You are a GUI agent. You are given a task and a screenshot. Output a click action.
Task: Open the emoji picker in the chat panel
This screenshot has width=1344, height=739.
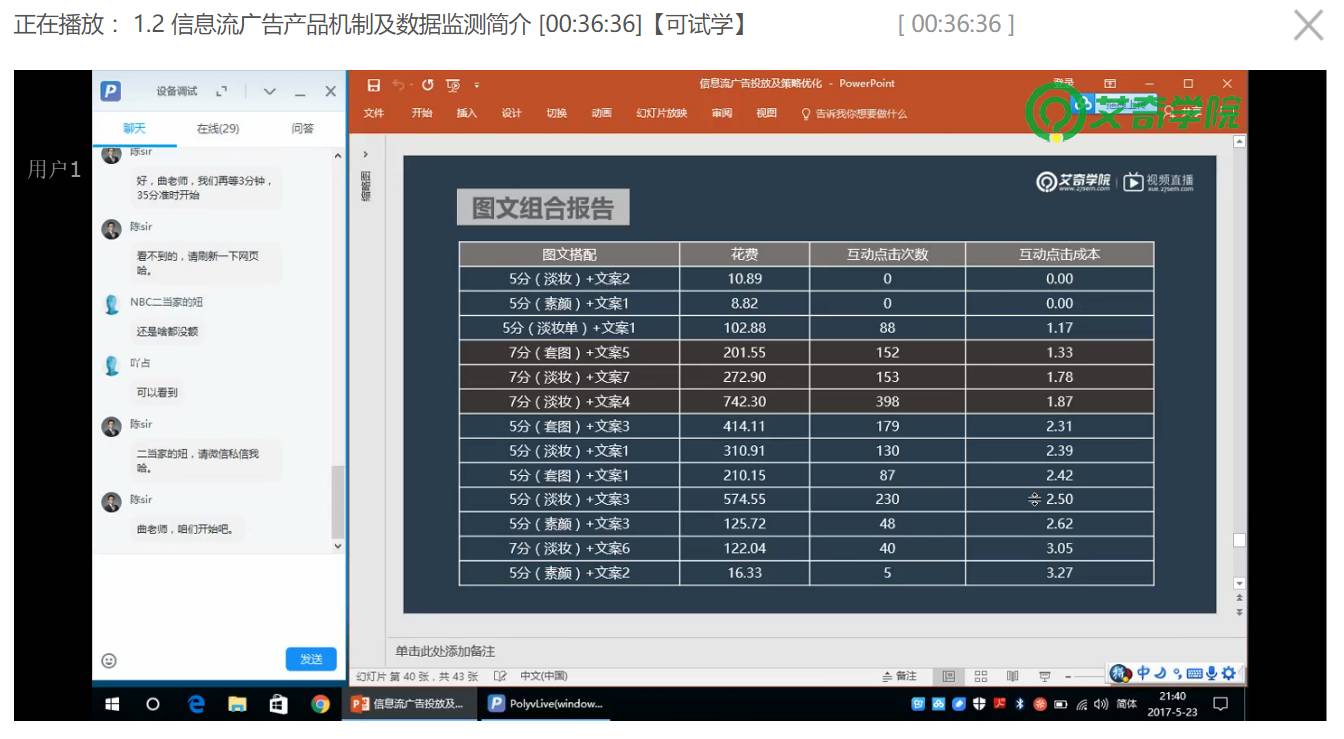(109, 660)
